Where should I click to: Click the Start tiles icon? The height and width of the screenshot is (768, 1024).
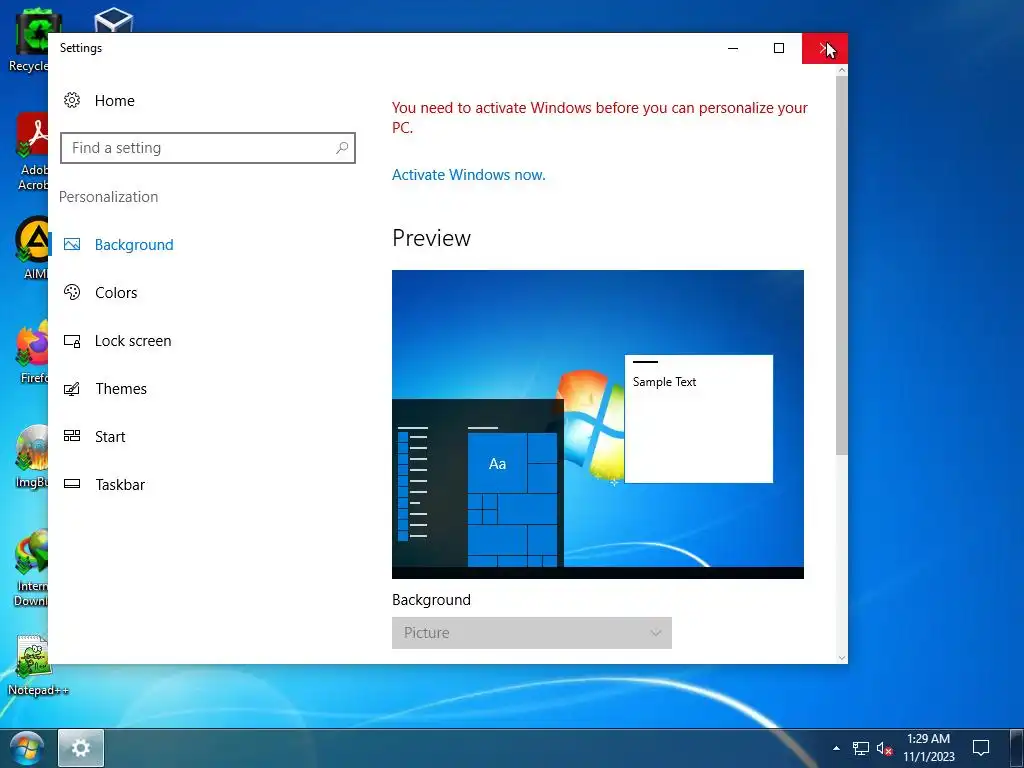(x=72, y=436)
